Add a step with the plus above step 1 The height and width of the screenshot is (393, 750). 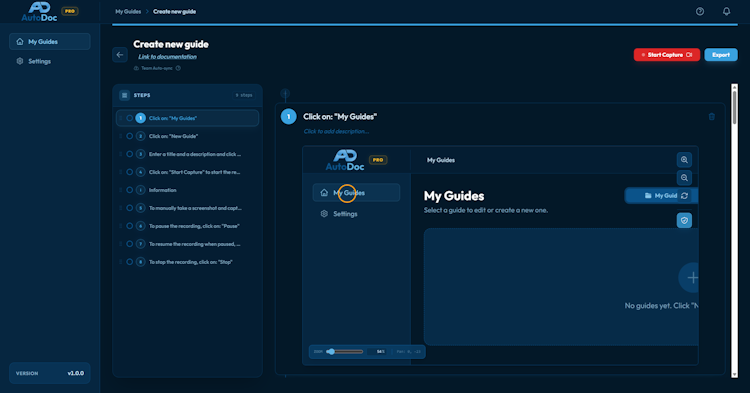coord(285,93)
